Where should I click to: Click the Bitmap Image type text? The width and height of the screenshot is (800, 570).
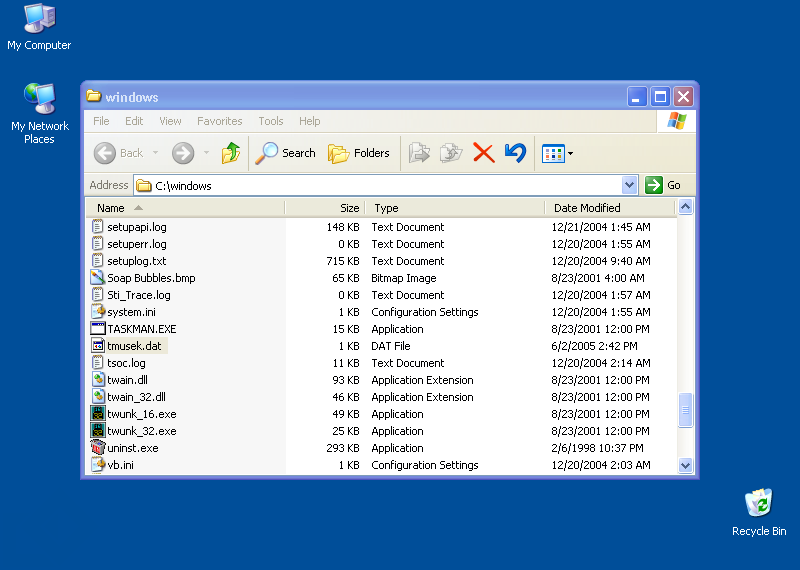point(404,278)
